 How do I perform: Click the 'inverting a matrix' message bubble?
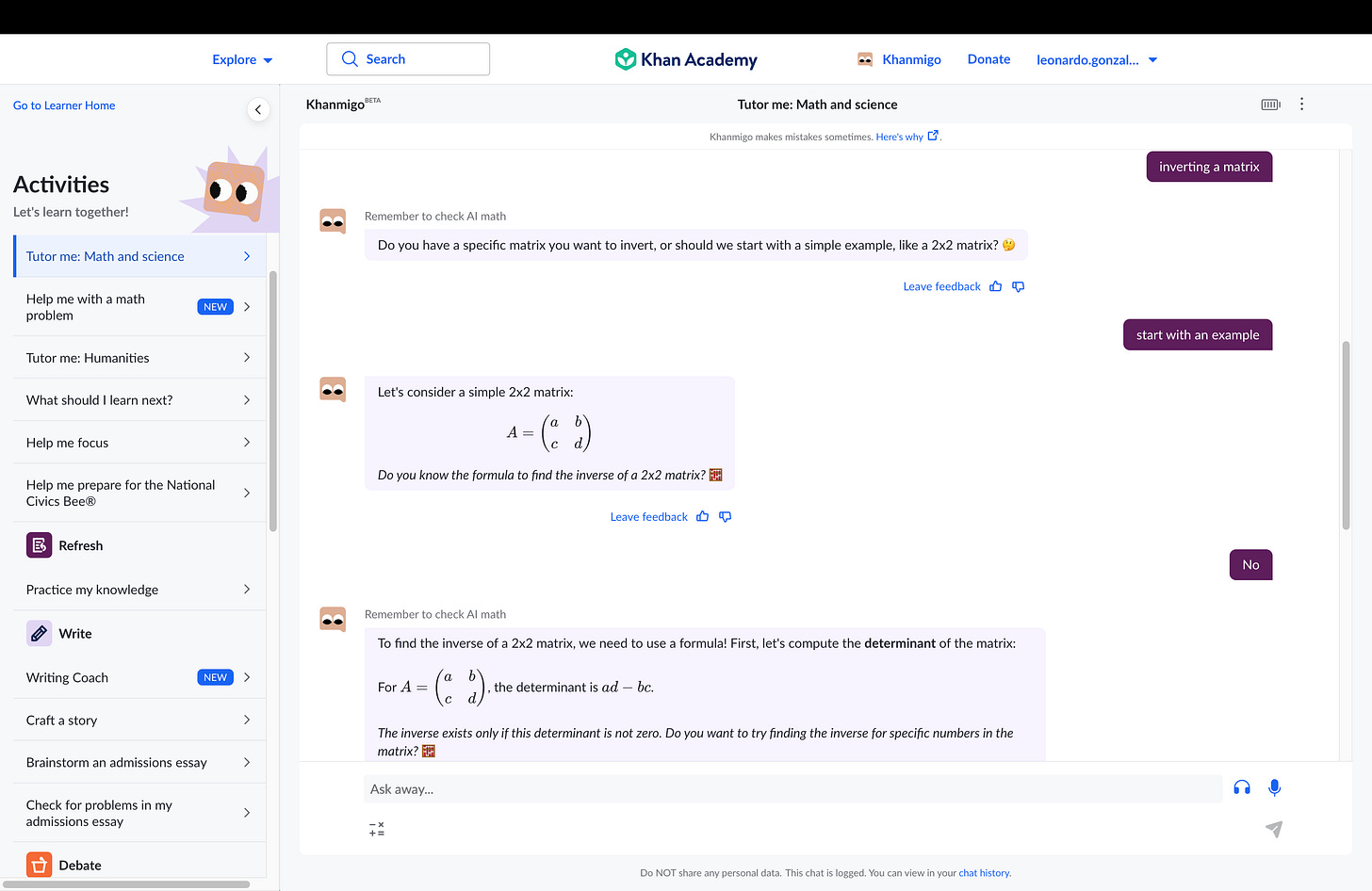click(1209, 167)
